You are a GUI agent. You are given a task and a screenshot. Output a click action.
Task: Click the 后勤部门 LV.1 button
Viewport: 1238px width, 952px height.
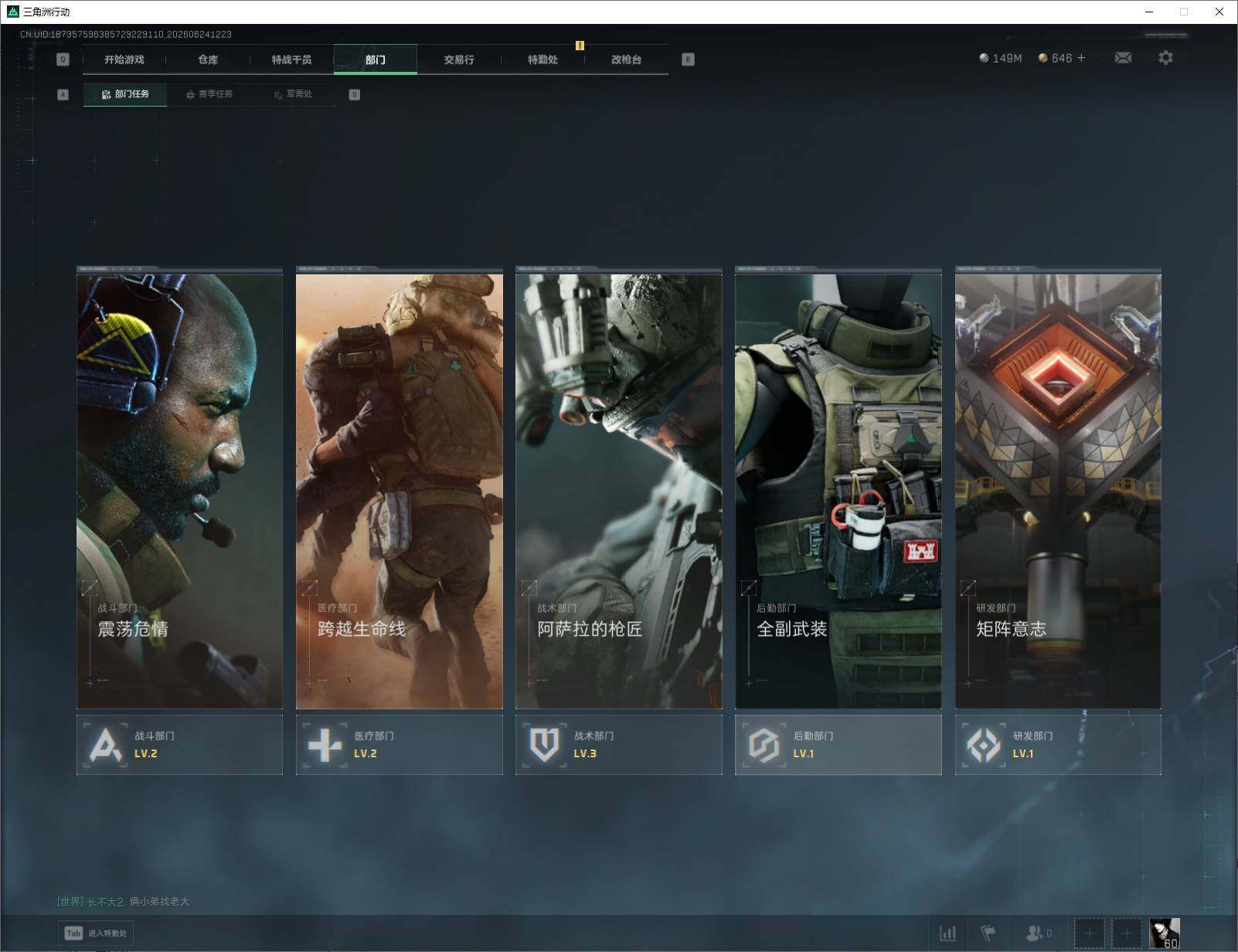click(838, 745)
